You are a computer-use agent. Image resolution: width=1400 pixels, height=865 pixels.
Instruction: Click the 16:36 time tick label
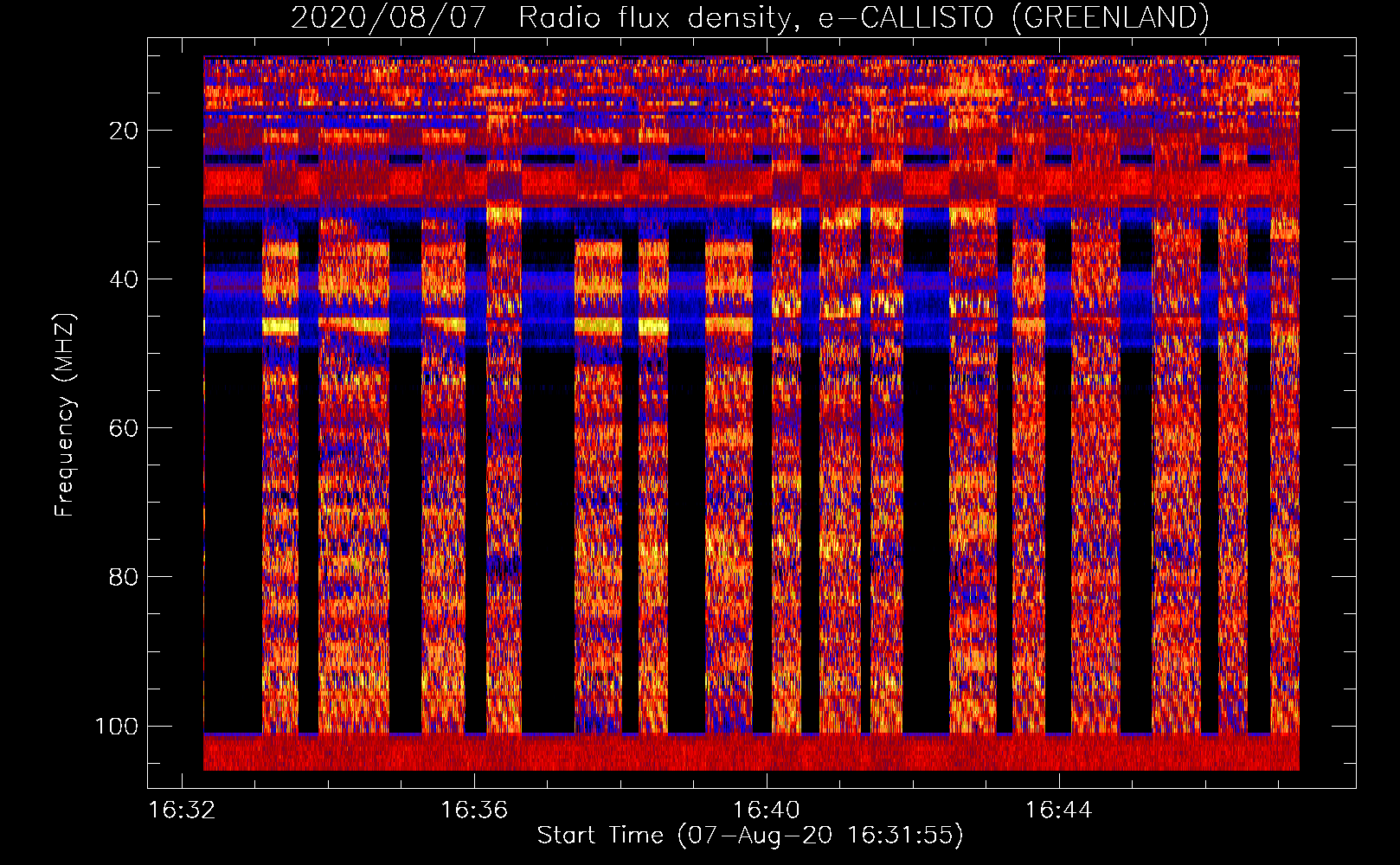click(474, 811)
